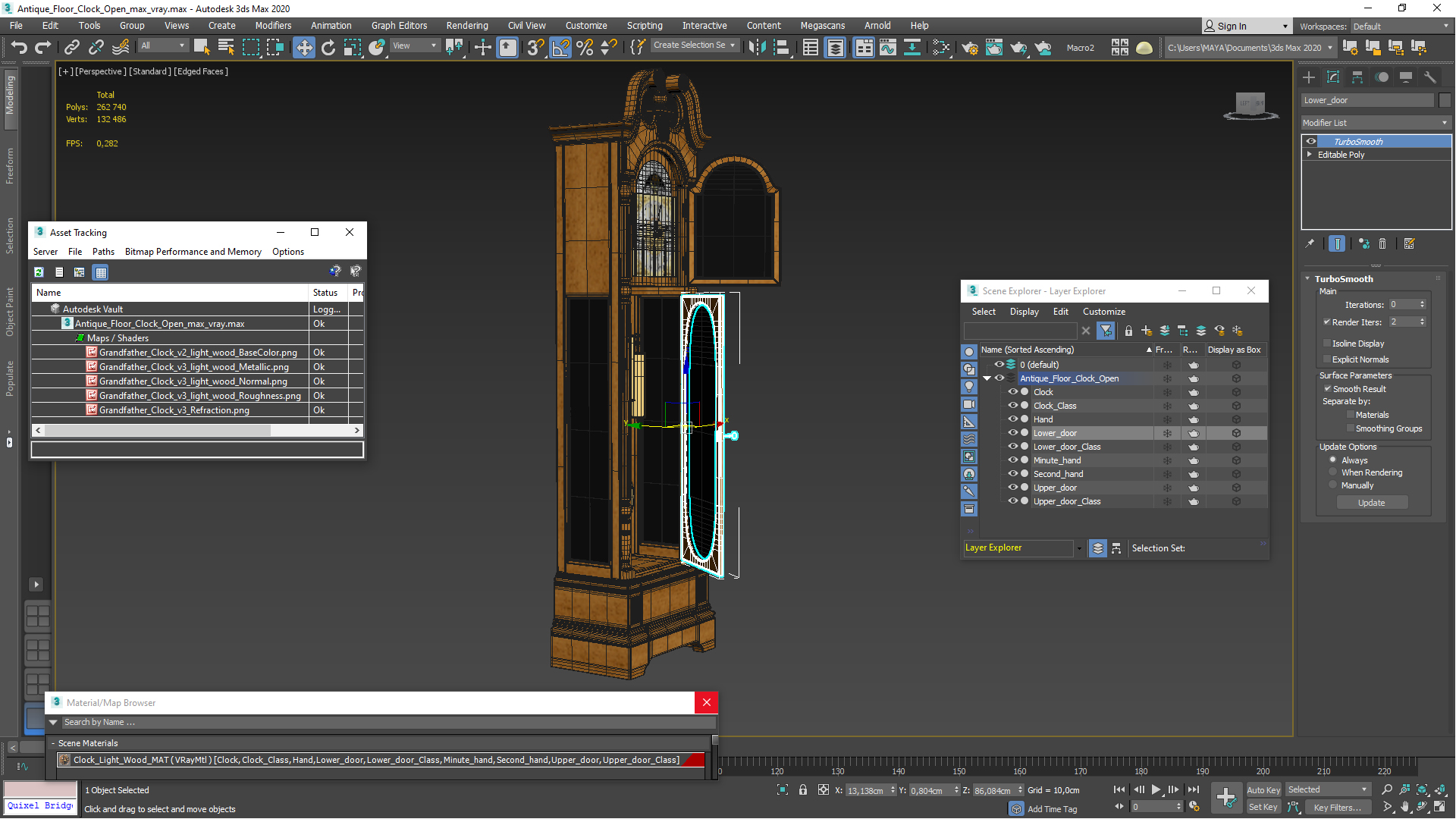Image resolution: width=1456 pixels, height=819 pixels.
Task: Toggle display filter in Layer Explorer toolbar
Action: click(1106, 331)
